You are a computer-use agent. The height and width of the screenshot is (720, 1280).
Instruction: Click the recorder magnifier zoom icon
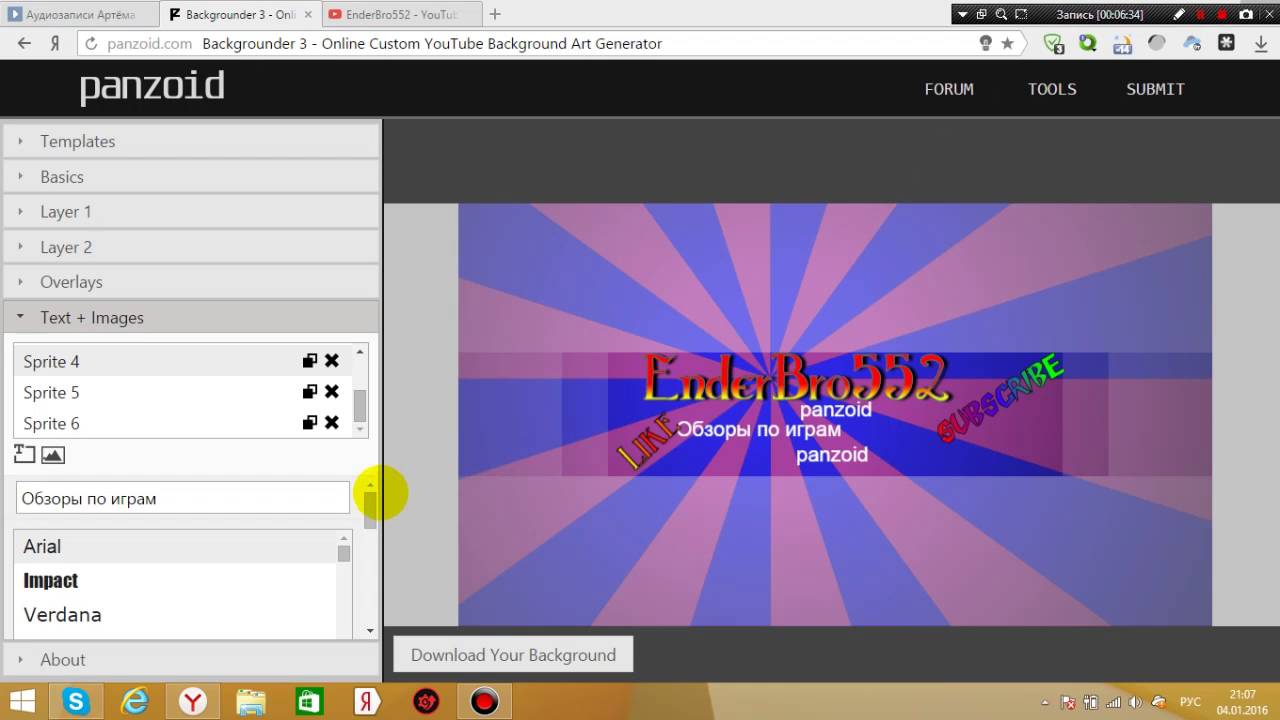coord(1001,14)
